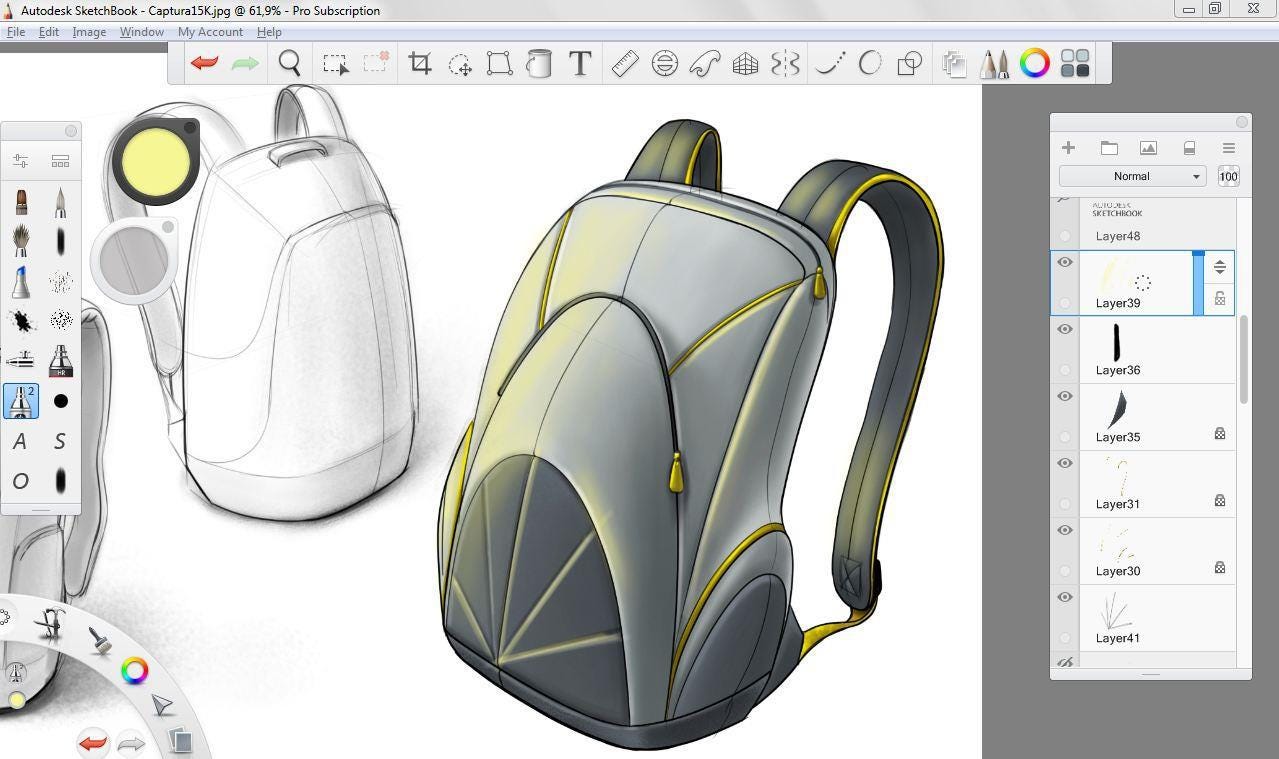Viewport: 1279px width, 759px height.
Task: Click the layer opacity value 100
Action: 1229,176
